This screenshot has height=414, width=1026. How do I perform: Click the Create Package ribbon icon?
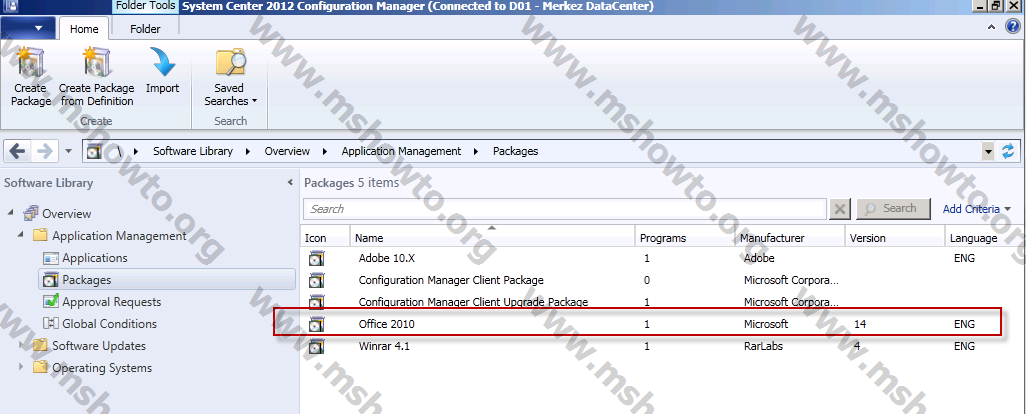pos(30,63)
